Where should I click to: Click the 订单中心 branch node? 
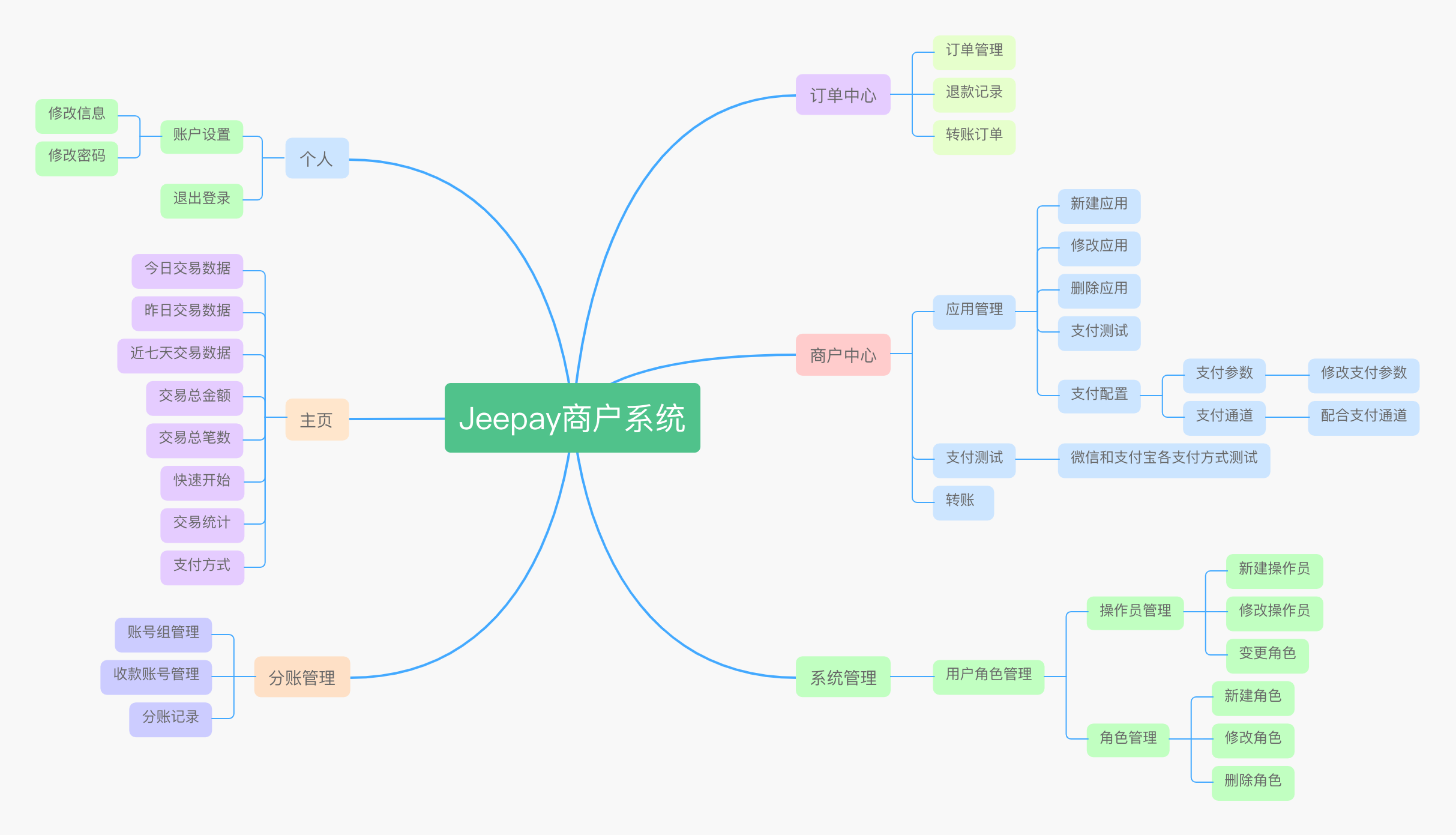pos(843,95)
